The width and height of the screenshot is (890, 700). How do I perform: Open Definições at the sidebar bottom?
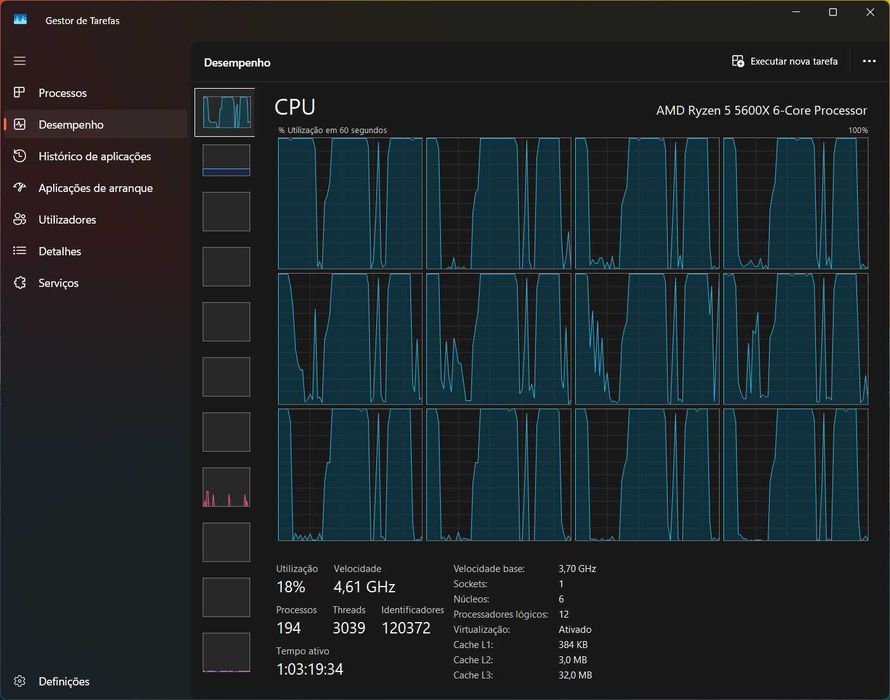tap(95, 681)
